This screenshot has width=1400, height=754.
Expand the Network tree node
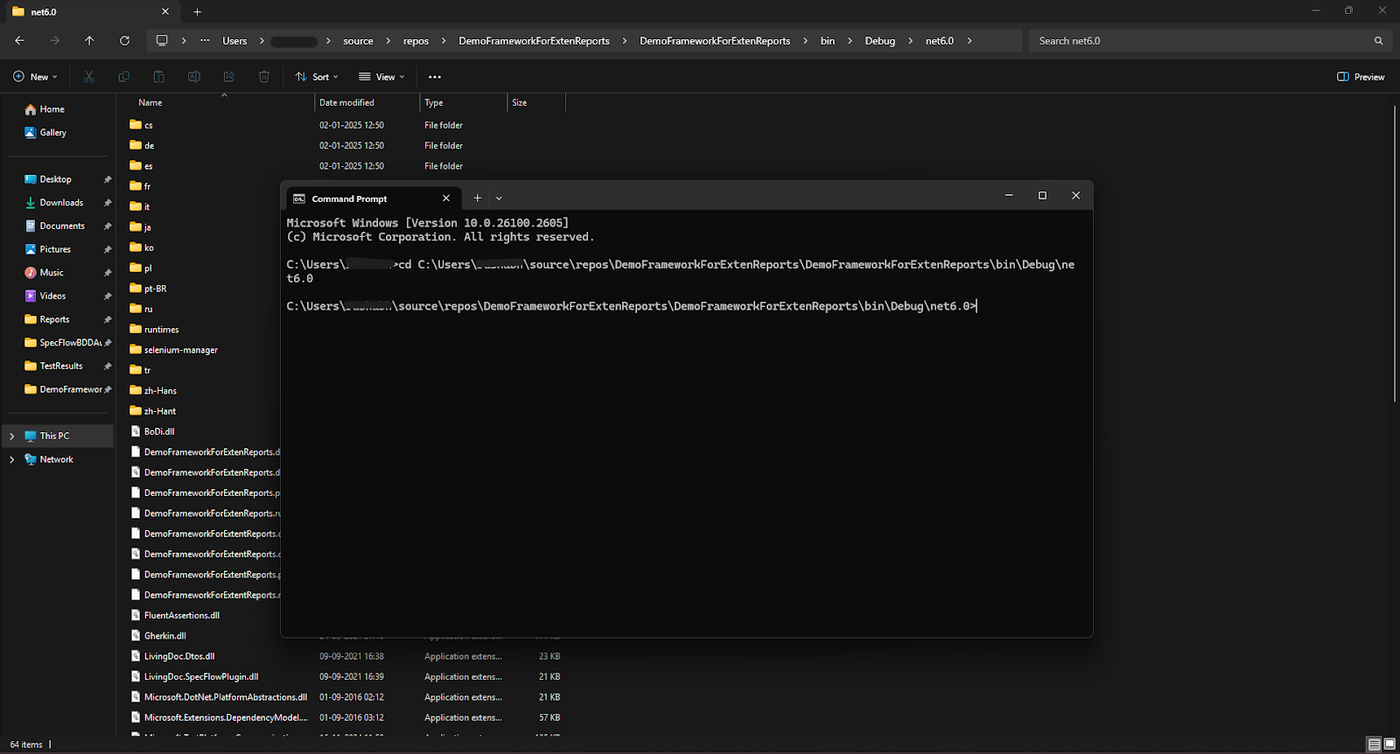pos(12,460)
